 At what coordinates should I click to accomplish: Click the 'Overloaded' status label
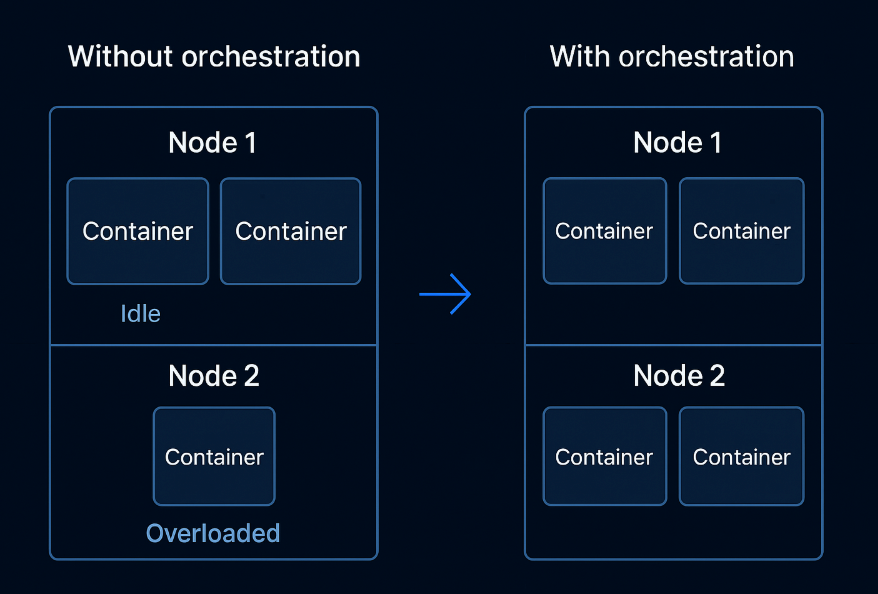click(213, 533)
